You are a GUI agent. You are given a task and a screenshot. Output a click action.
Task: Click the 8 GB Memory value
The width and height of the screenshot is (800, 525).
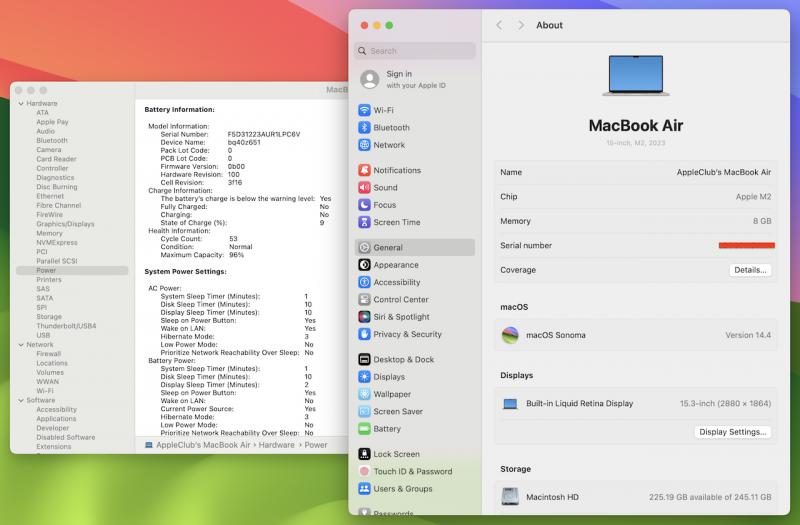coord(762,221)
